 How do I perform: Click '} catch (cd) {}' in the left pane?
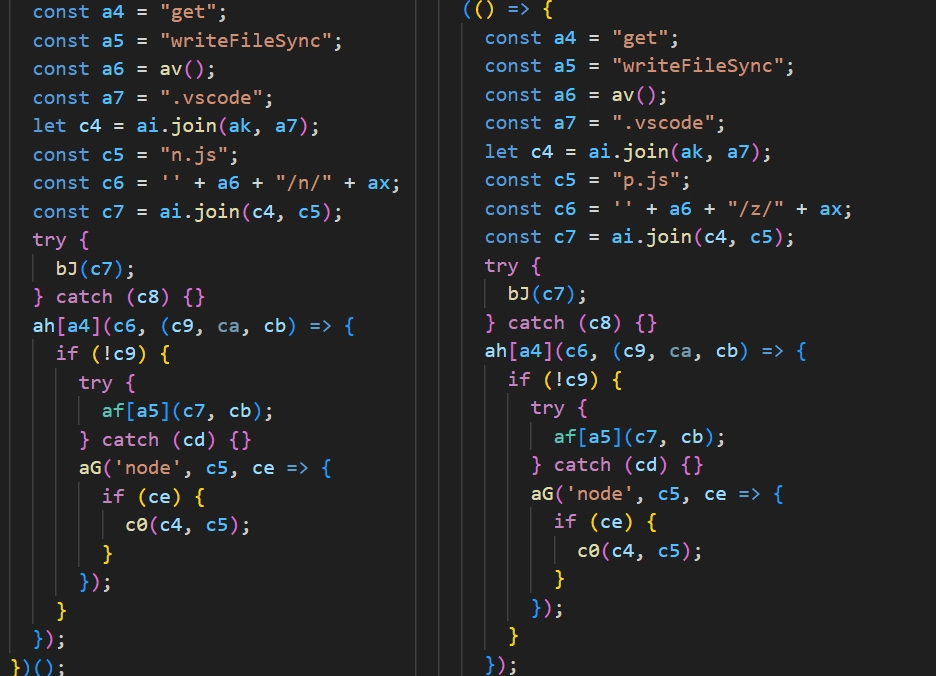pyautogui.click(x=165, y=440)
